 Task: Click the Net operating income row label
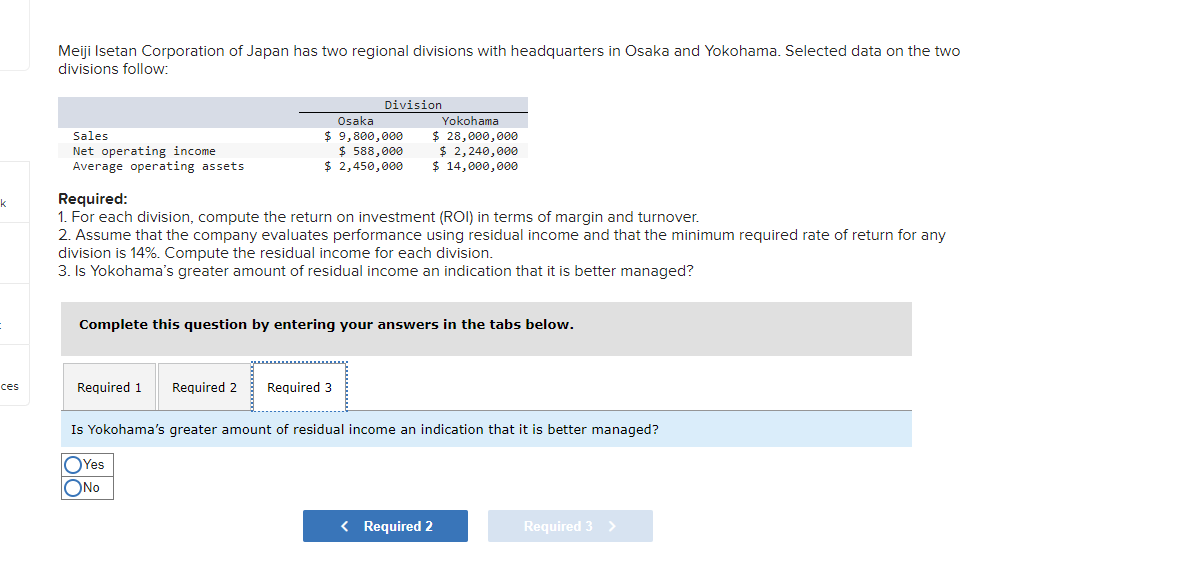tap(144, 151)
